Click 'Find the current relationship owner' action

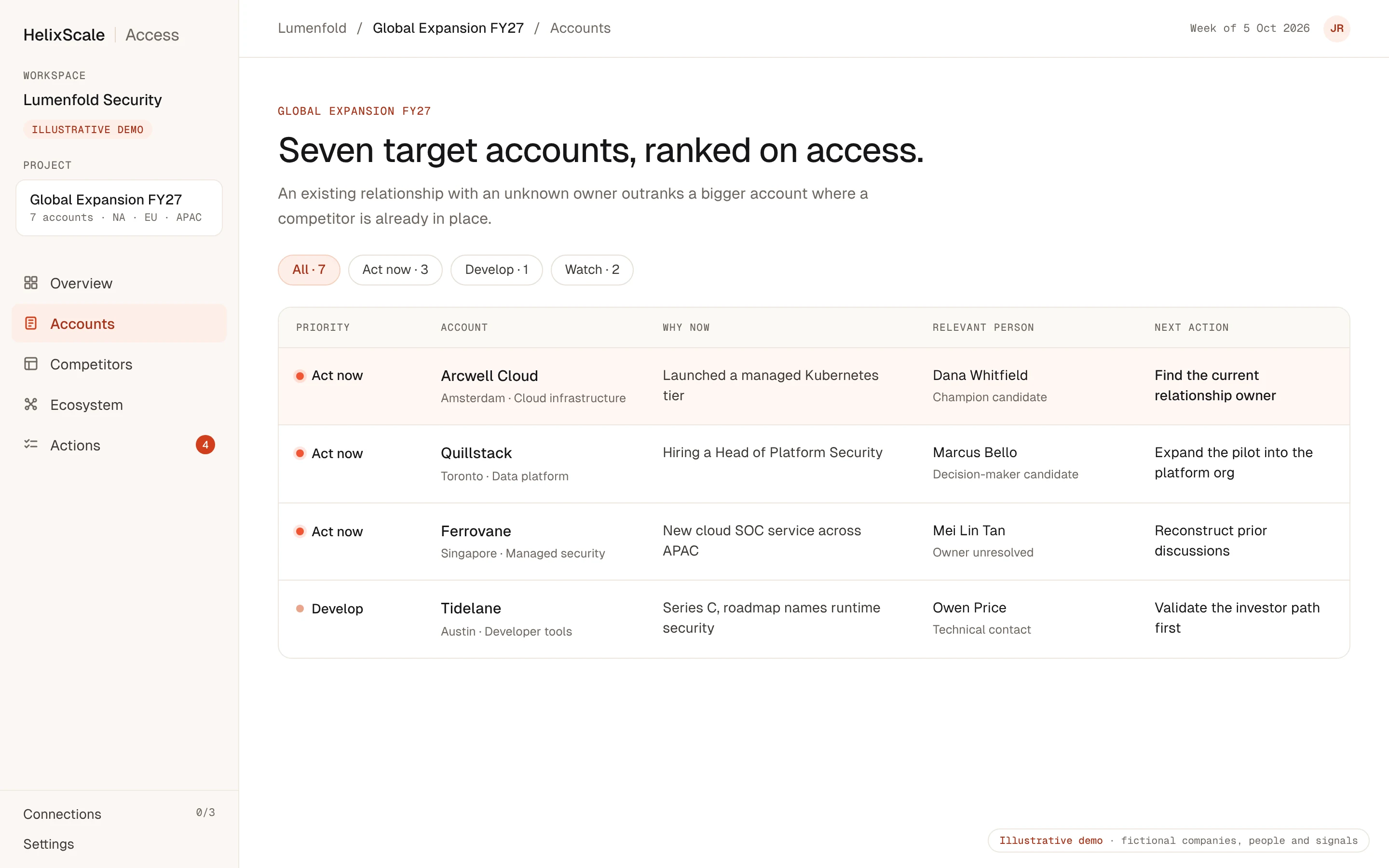click(x=1215, y=385)
